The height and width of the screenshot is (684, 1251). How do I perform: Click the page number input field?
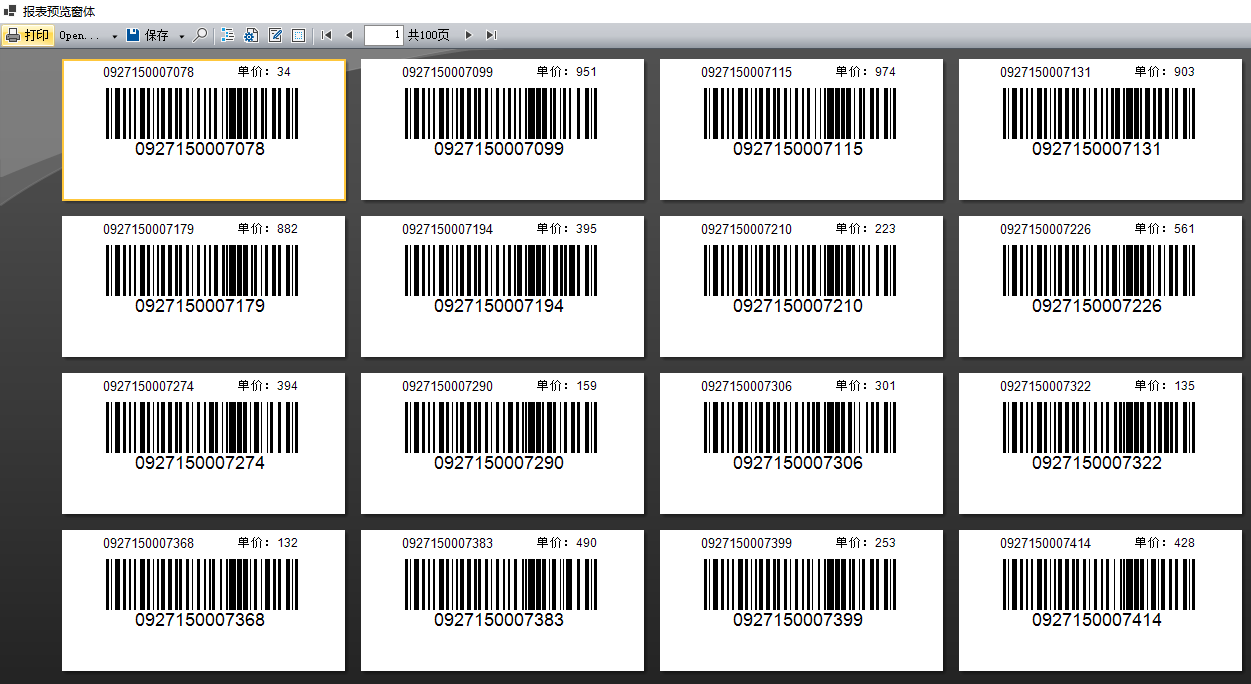[x=384, y=35]
